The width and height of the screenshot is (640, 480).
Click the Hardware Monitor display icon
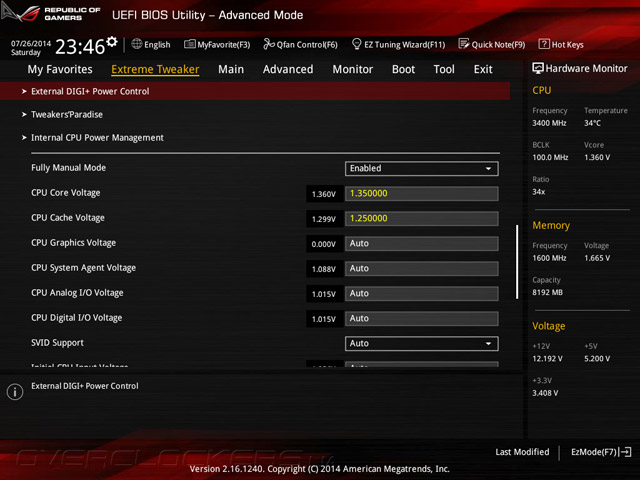click(538, 68)
